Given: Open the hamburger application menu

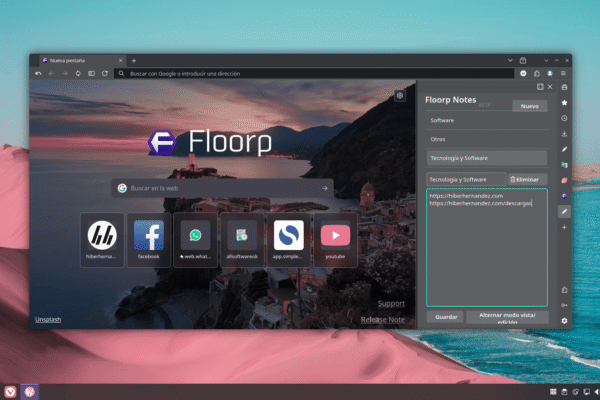Looking at the screenshot, I should coord(563,73).
